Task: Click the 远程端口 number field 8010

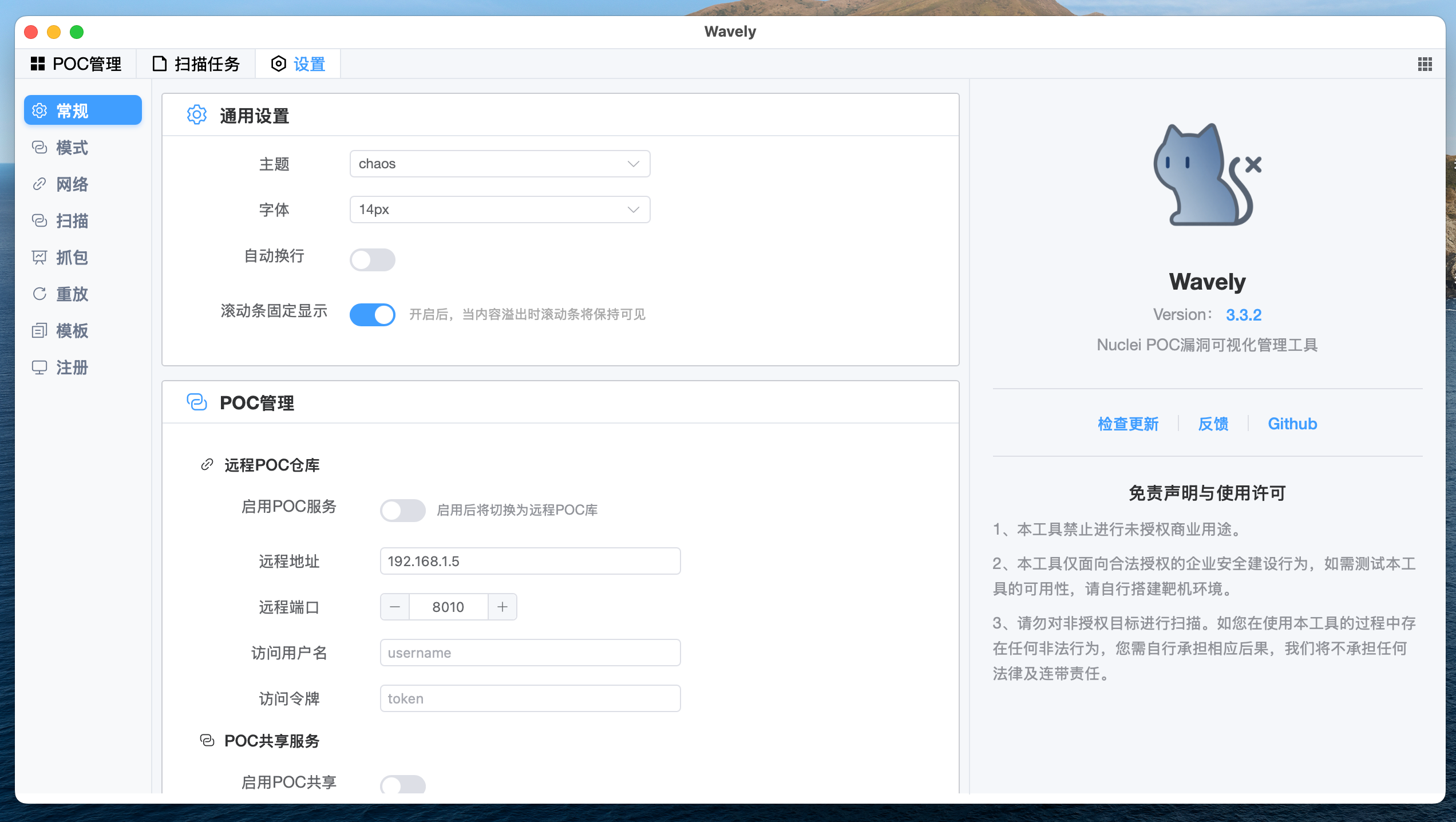Action: (449, 607)
